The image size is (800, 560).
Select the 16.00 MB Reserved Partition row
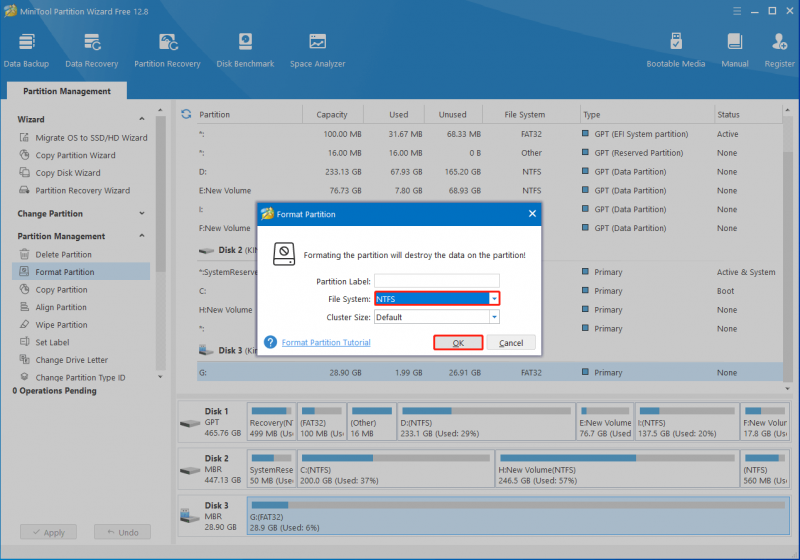pyautogui.click(x=490, y=153)
